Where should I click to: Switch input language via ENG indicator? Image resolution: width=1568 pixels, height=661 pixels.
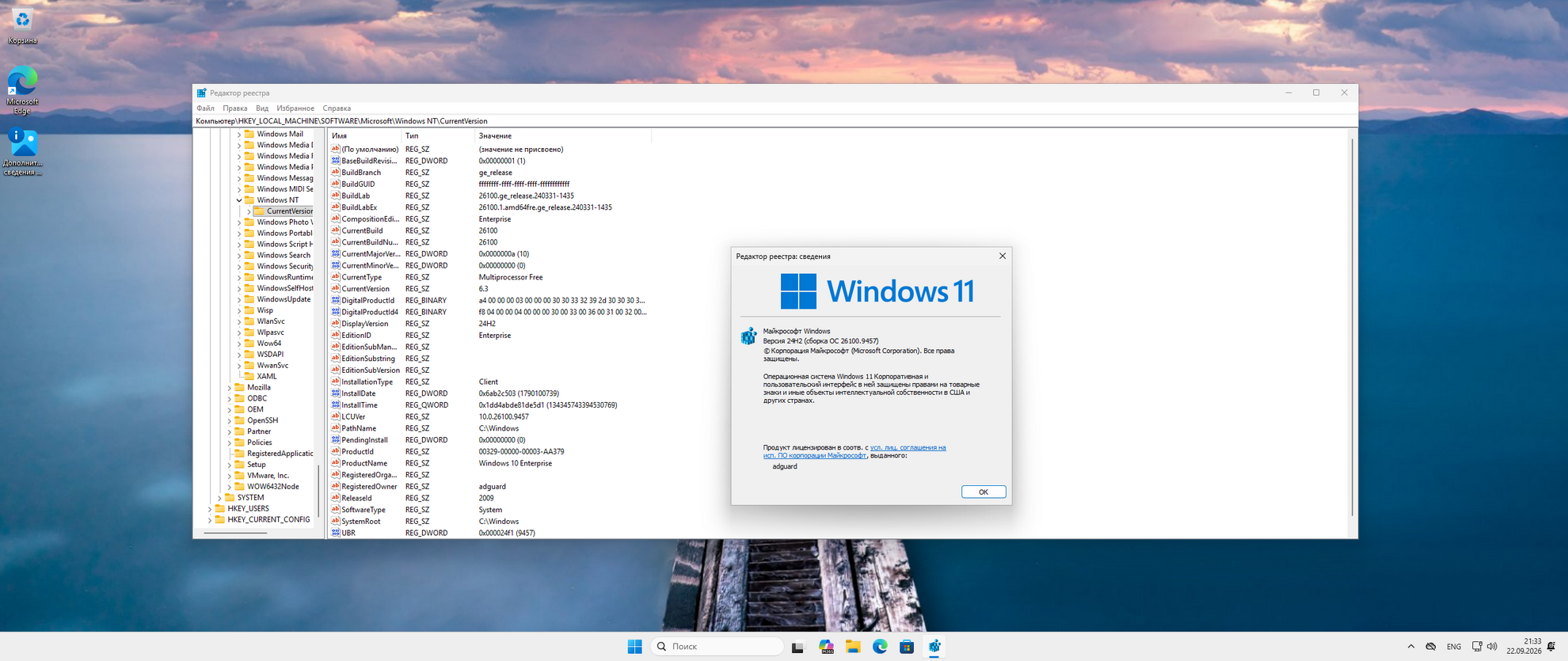pos(1453,647)
